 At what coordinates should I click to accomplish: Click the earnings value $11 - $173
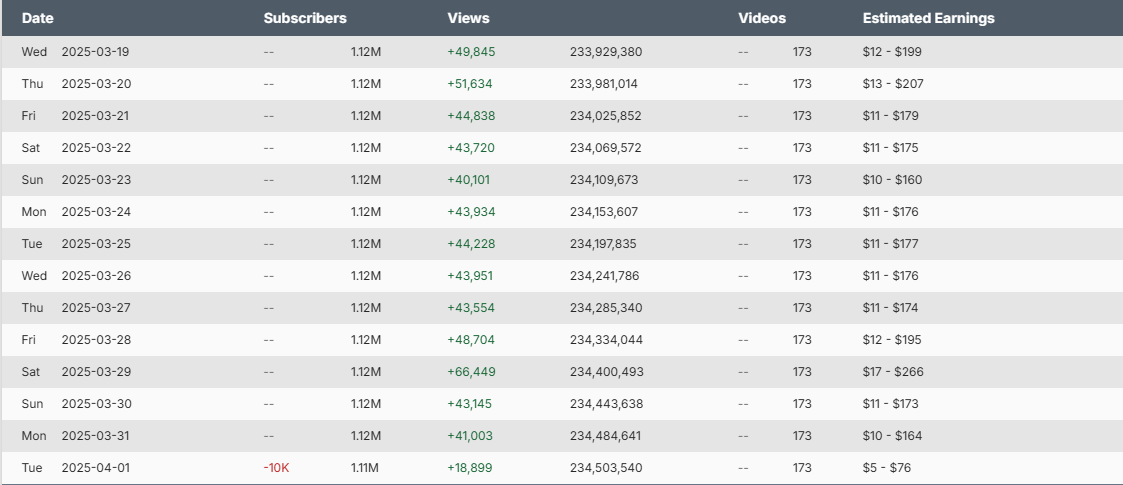(x=890, y=404)
